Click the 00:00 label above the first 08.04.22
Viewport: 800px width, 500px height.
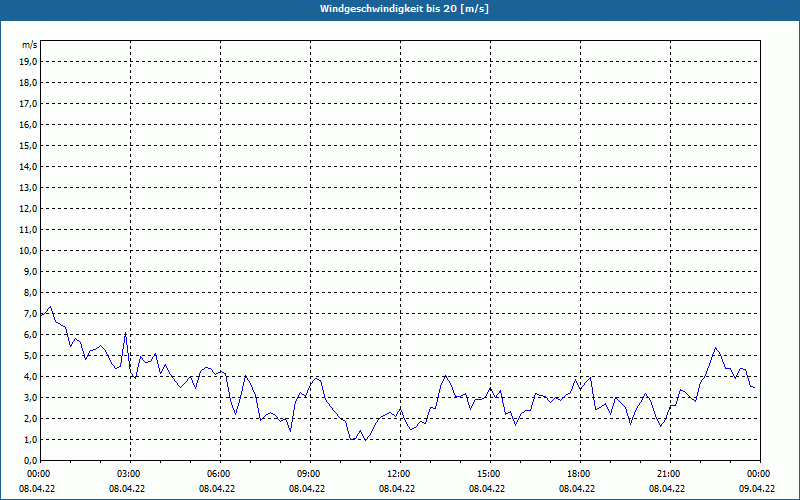pos(37,474)
